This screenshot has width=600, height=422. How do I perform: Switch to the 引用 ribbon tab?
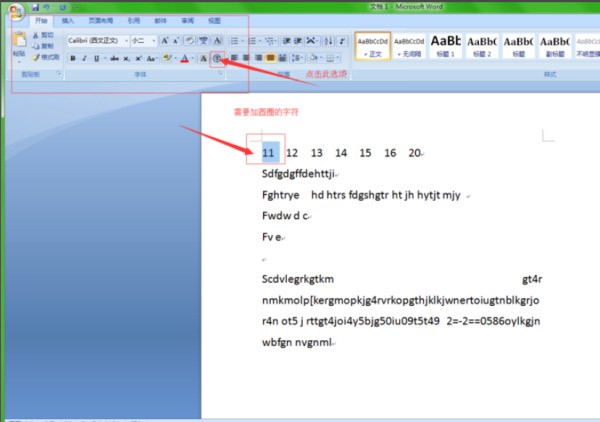(x=134, y=21)
